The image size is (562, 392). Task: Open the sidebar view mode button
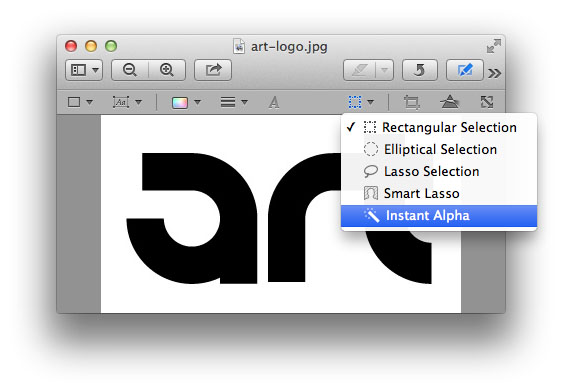[x=84, y=70]
